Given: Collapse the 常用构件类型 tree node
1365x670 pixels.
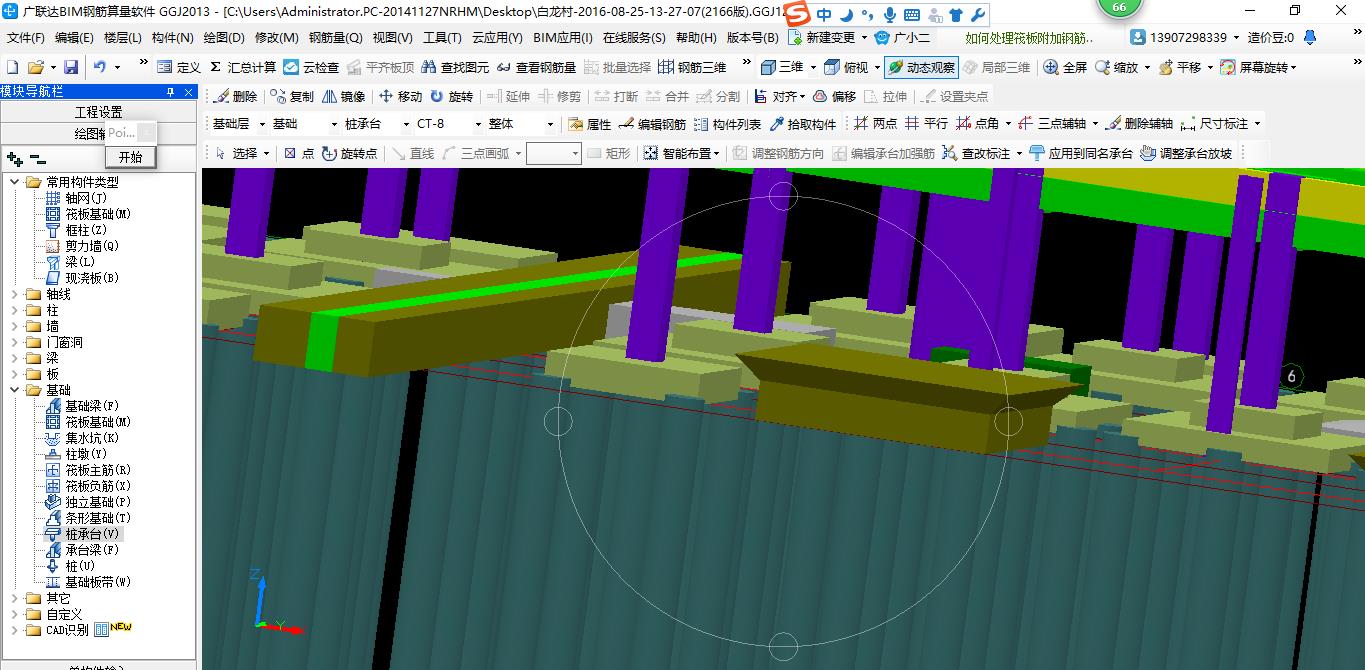Looking at the screenshot, I should 15,182.
